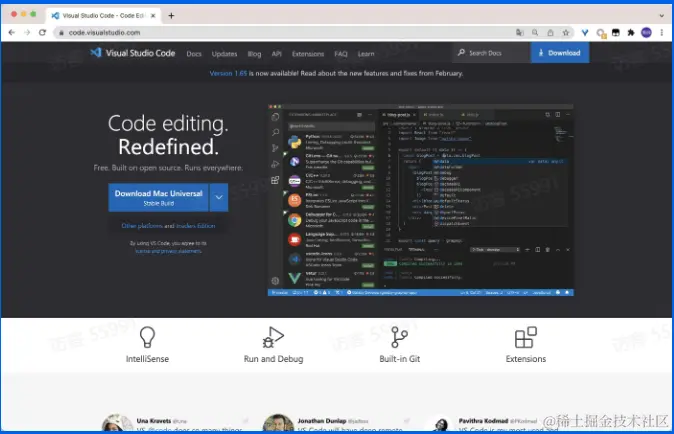
Task: Open the Docs menu item
Action: [194, 54]
